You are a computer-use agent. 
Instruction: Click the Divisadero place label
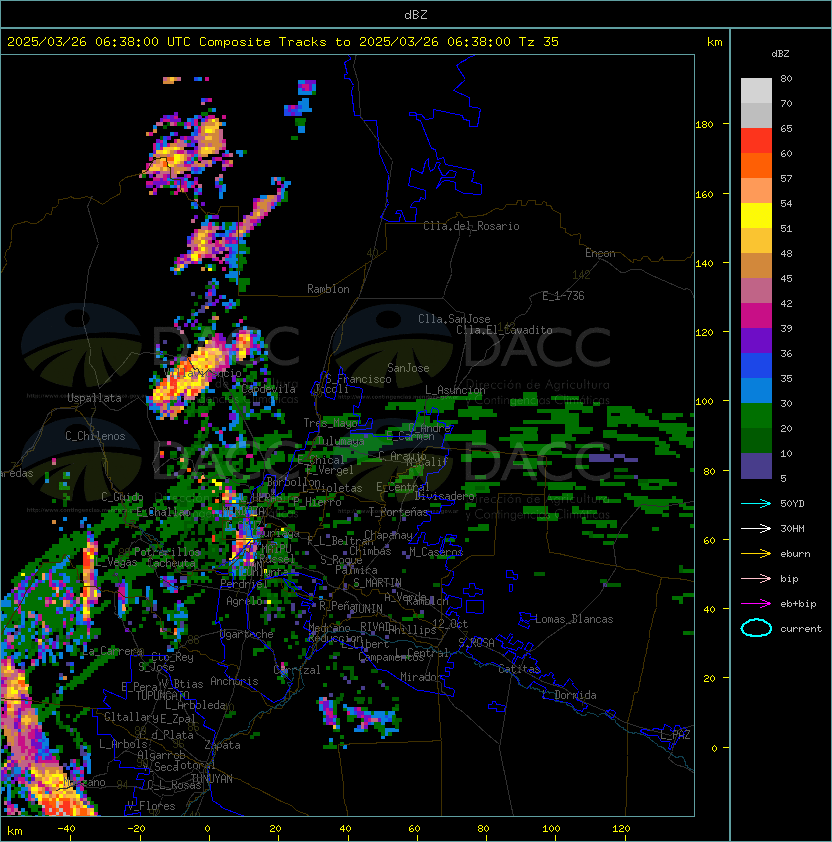(445, 496)
